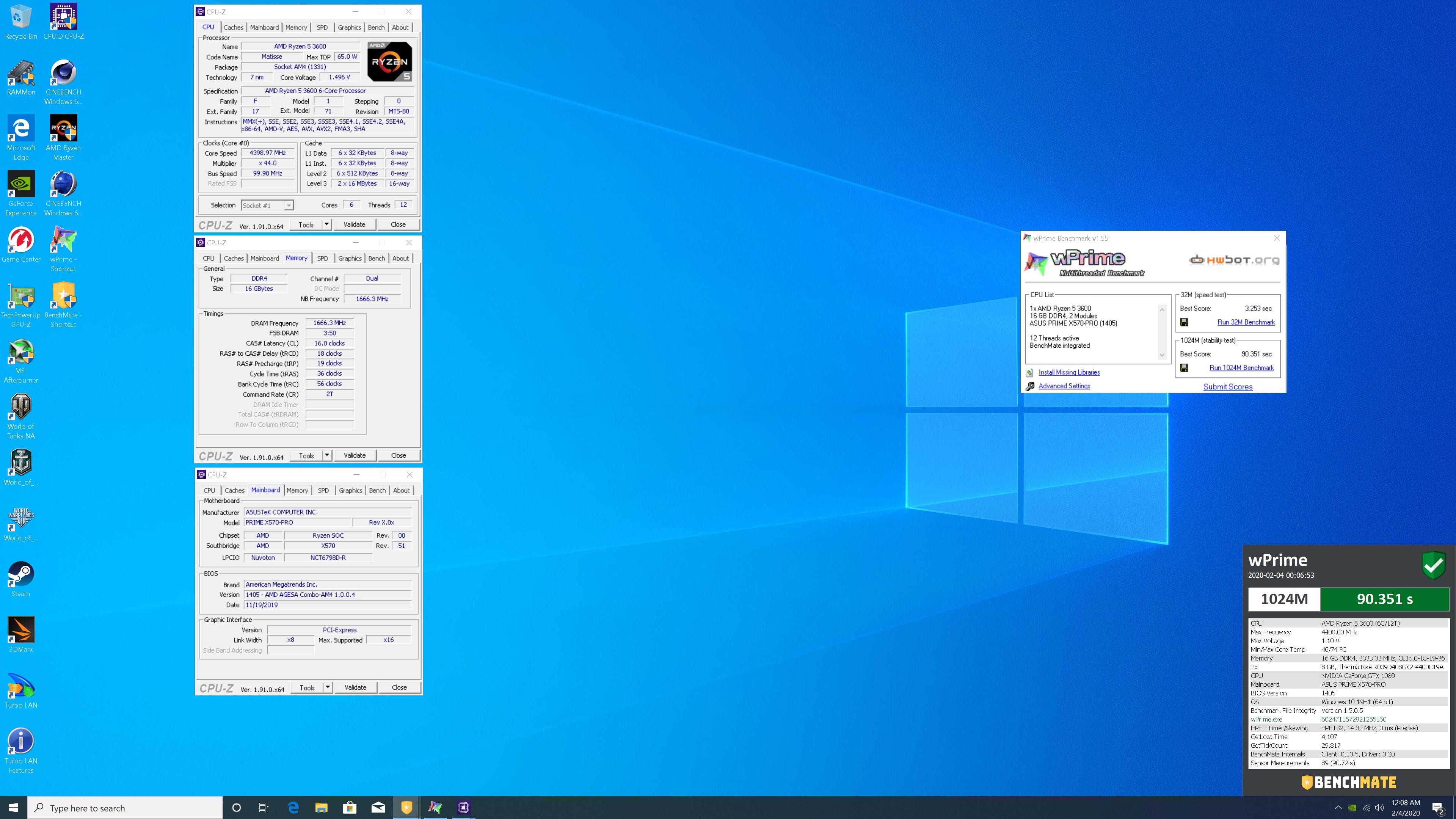This screenshot has height=819, width=1456.
Task: Open Task View on taskbar
Action: tap(264, 808)
